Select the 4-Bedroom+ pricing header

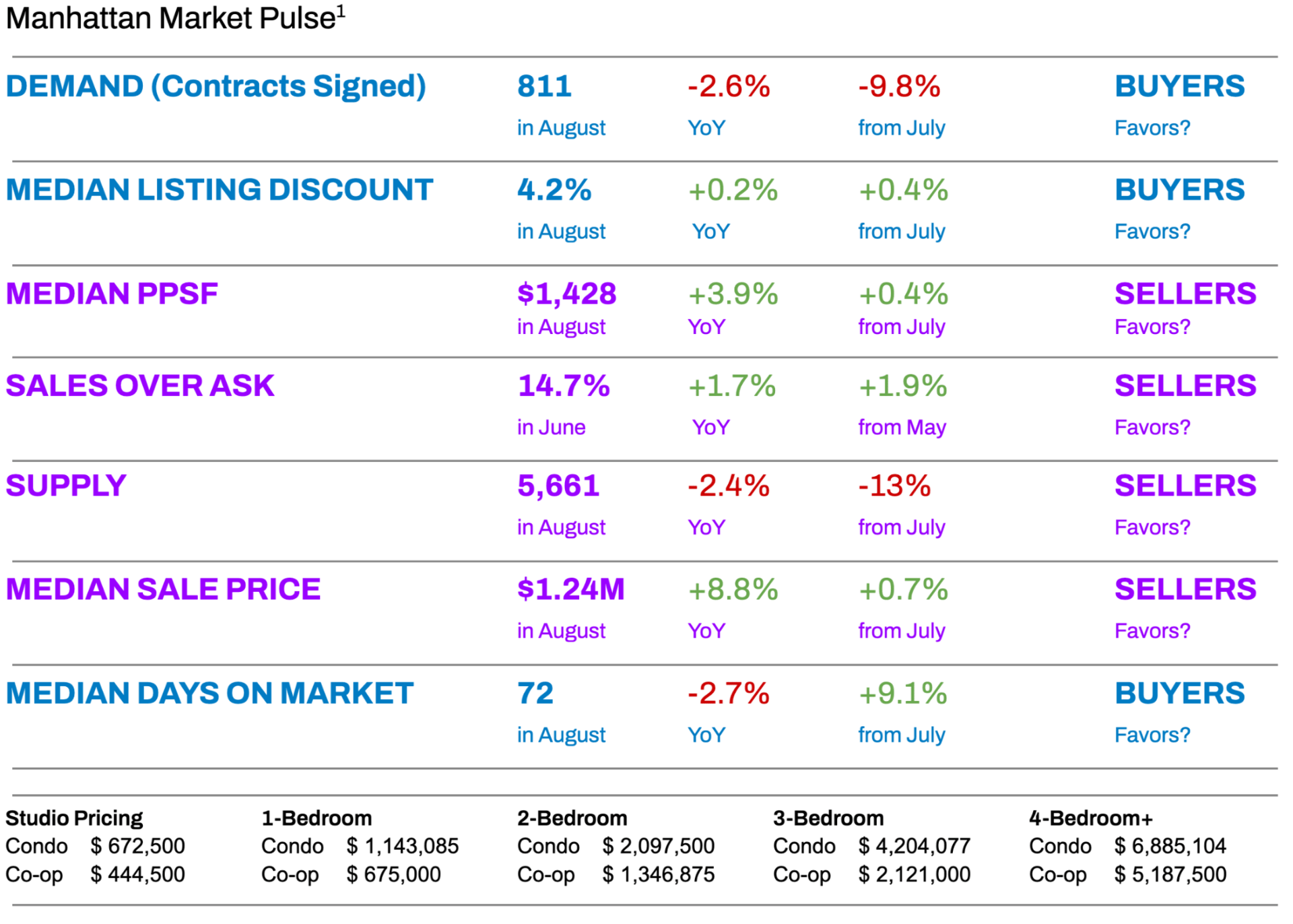[1090, 818]
